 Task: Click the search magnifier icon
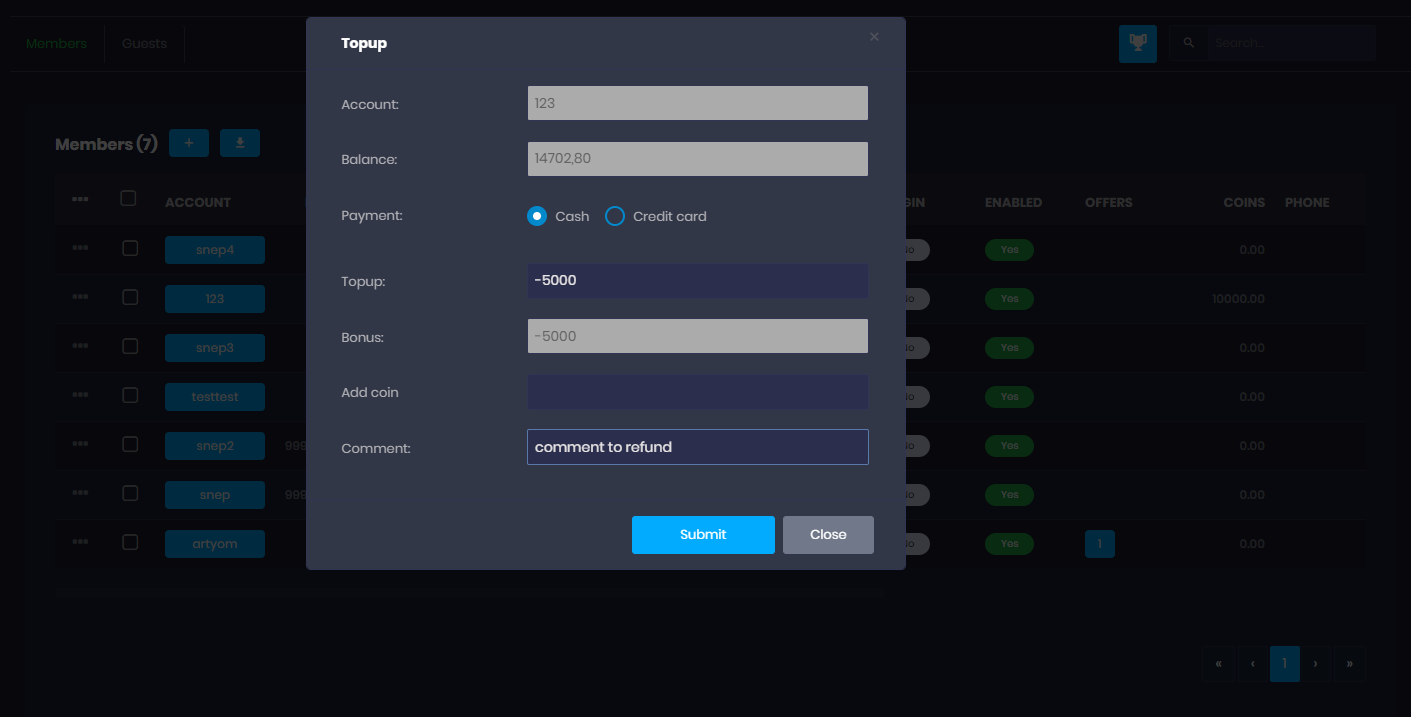click(x=1189, y=43)
